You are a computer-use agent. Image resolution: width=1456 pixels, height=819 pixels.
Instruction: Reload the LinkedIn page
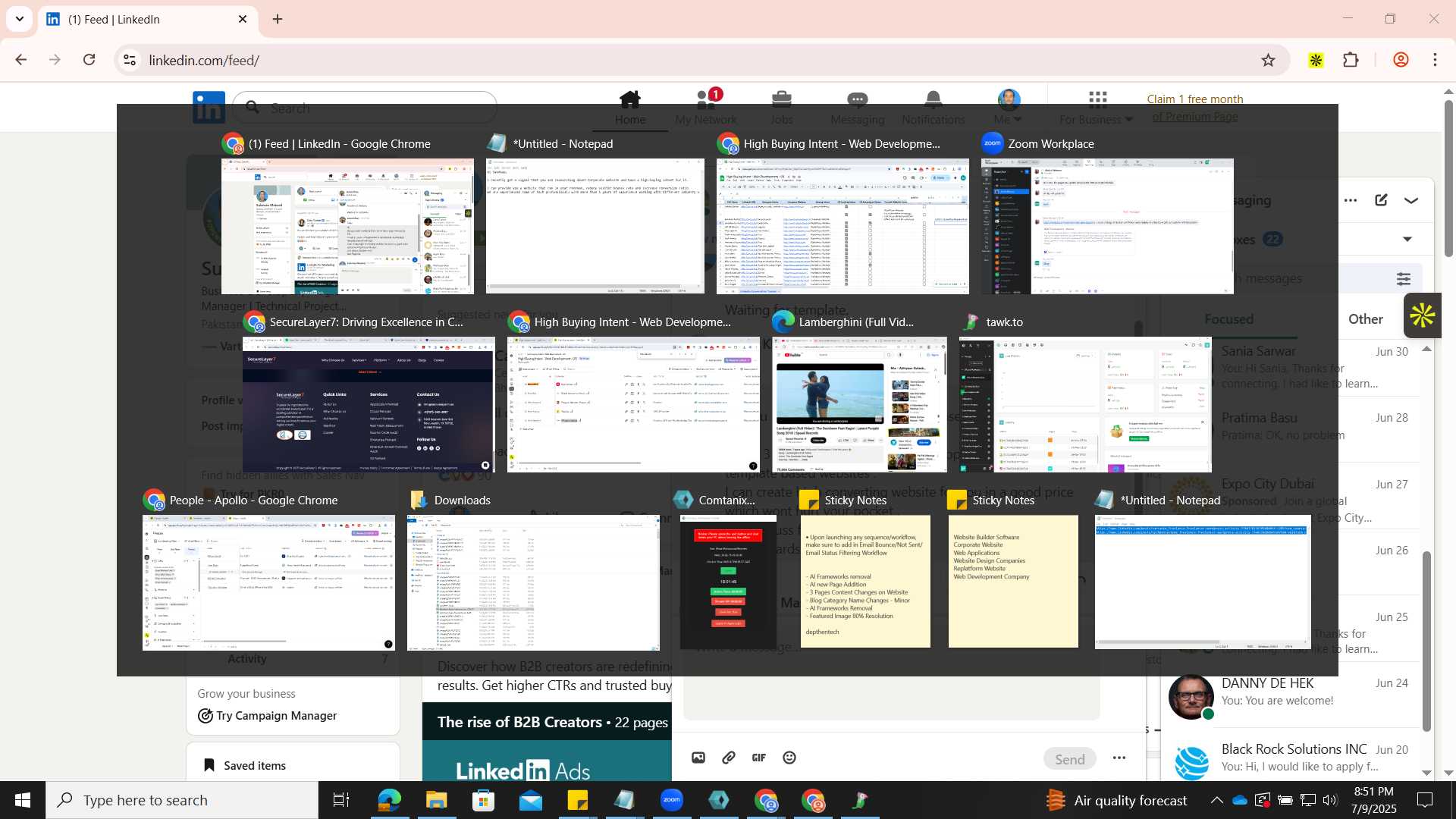(89, 60)
